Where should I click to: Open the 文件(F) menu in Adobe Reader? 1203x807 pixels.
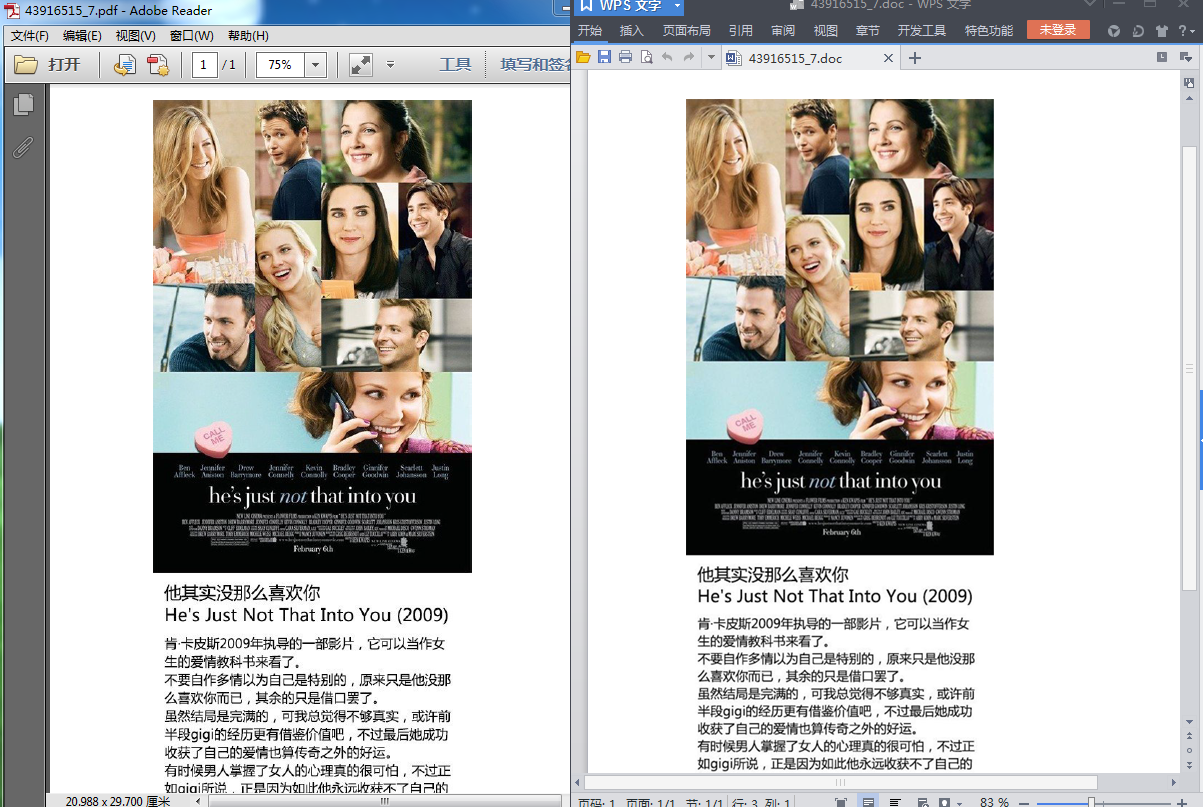pyautogui.click(x=30, y=36)
